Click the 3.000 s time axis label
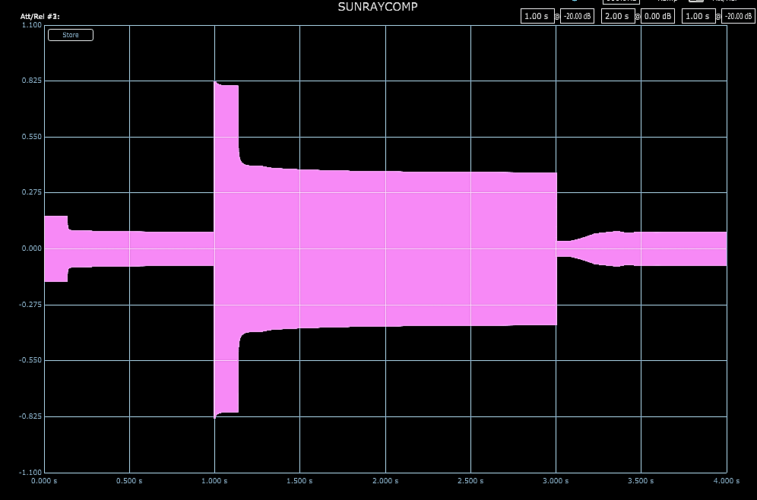Image resolution: width=757 pixels, height=500 pixels. pos(556,480)
